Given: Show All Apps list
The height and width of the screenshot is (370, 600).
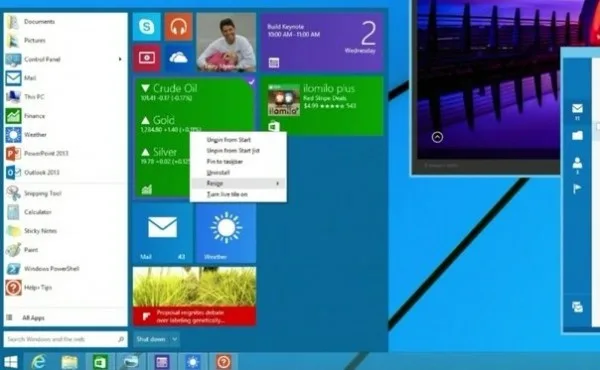Looking at the screenshot, I should pos(65,318).
